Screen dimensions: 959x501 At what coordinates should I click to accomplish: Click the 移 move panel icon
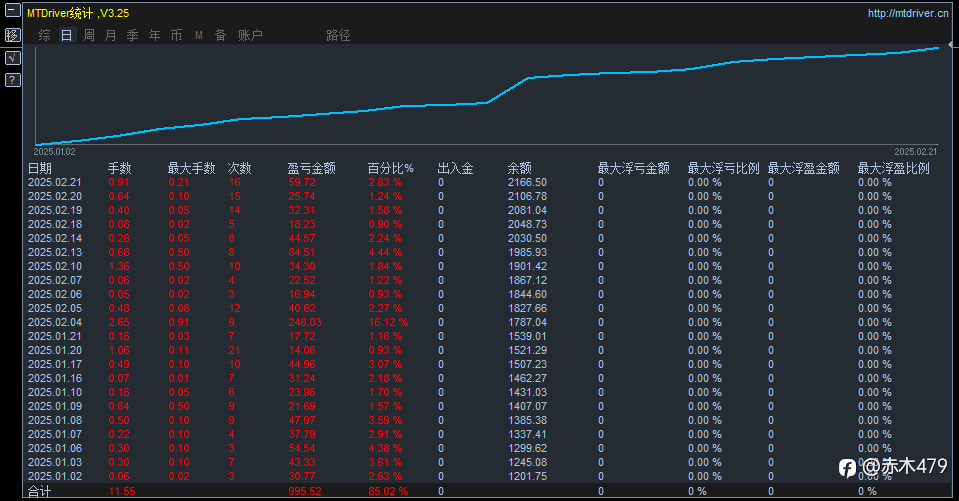pos(12,35)
